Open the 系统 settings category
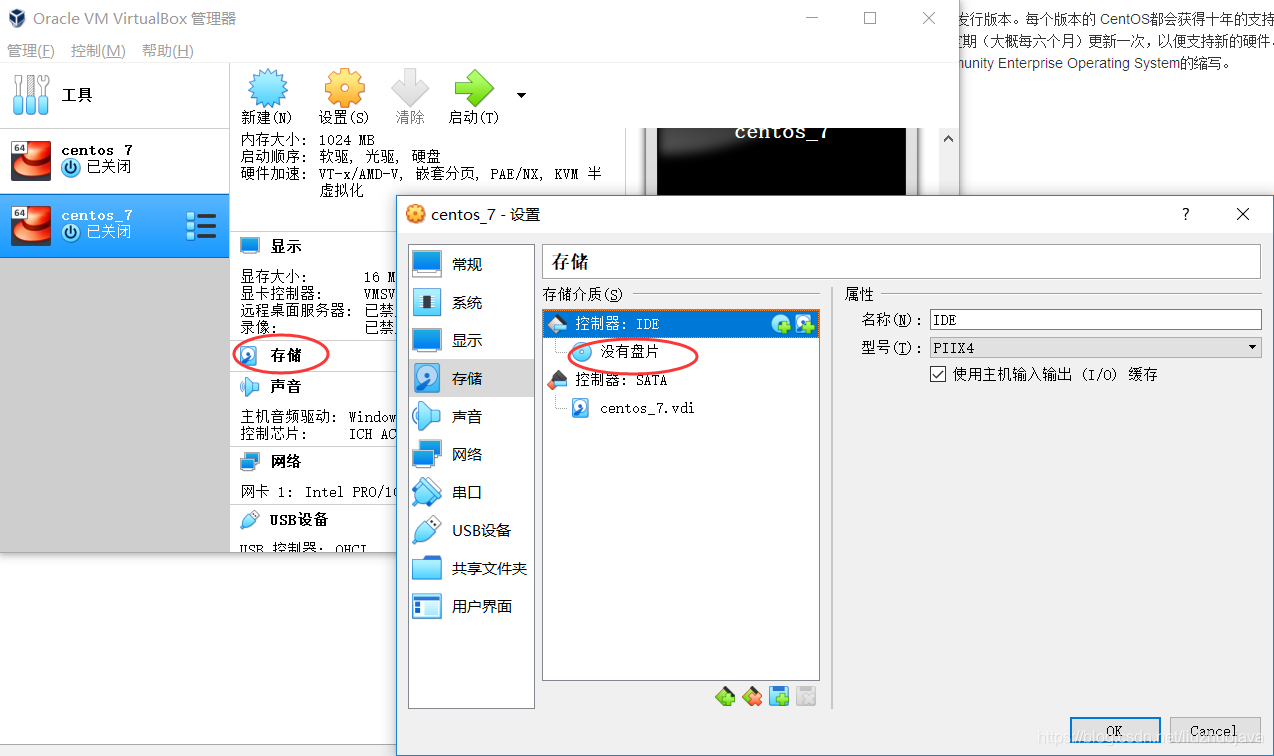This screenshot has width=1274, height=756. (x=471, y=302)
